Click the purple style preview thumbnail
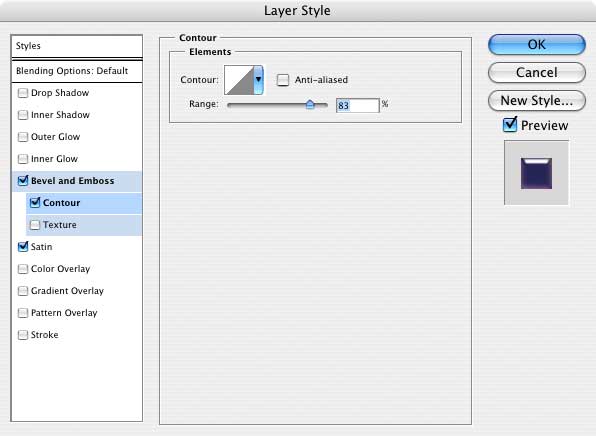 pyautogui.click(x=536, y=173)
